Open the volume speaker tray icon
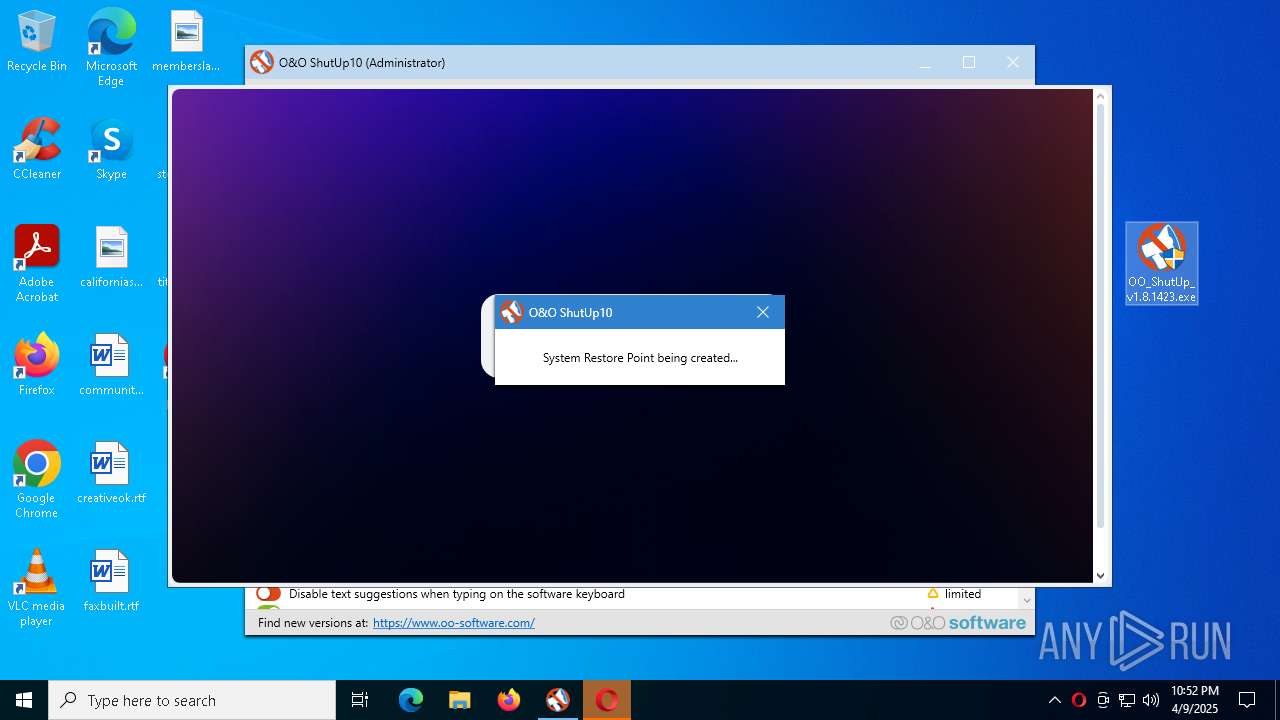1280x720 pixels. point(1151,700)
